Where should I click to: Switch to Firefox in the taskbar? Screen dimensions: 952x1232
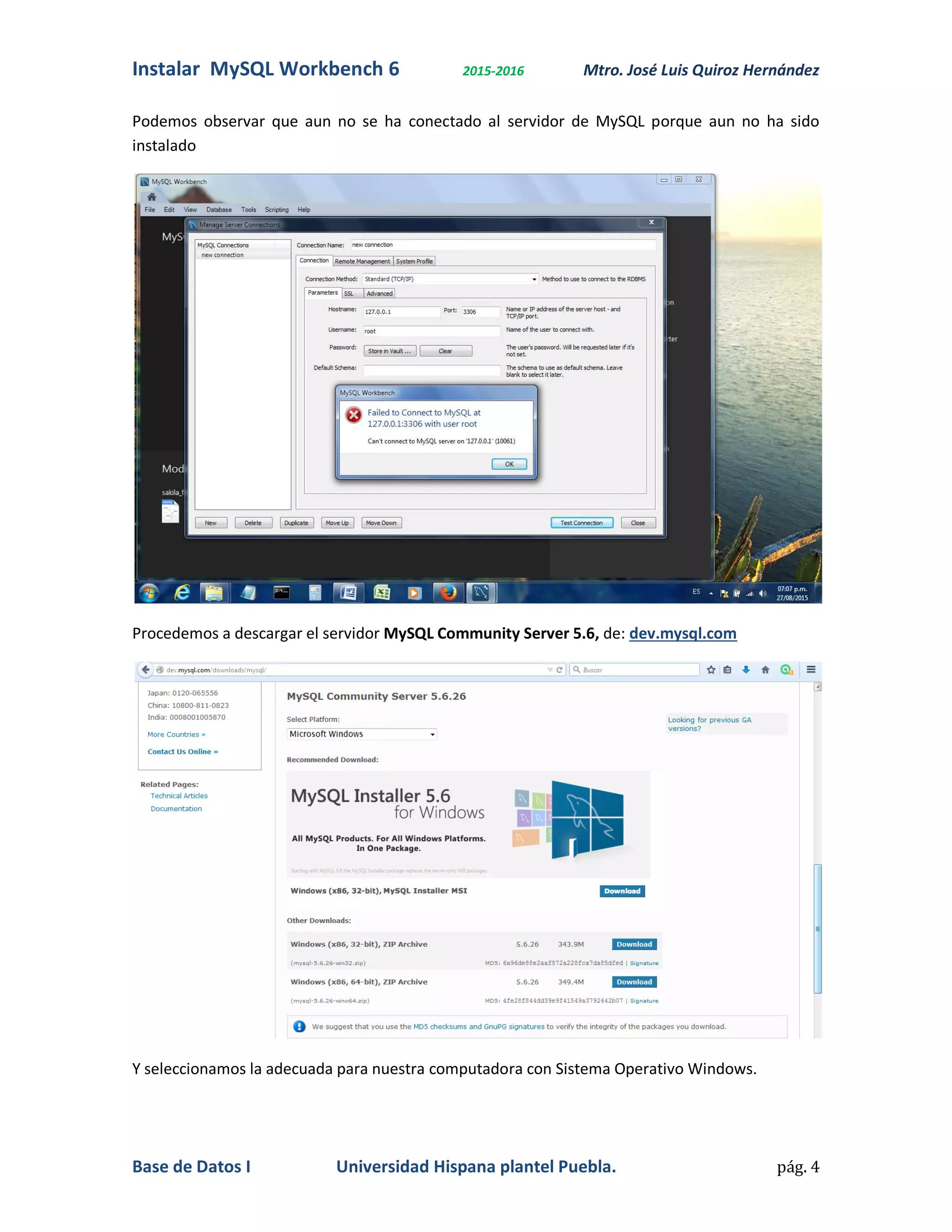pos(449,593)
